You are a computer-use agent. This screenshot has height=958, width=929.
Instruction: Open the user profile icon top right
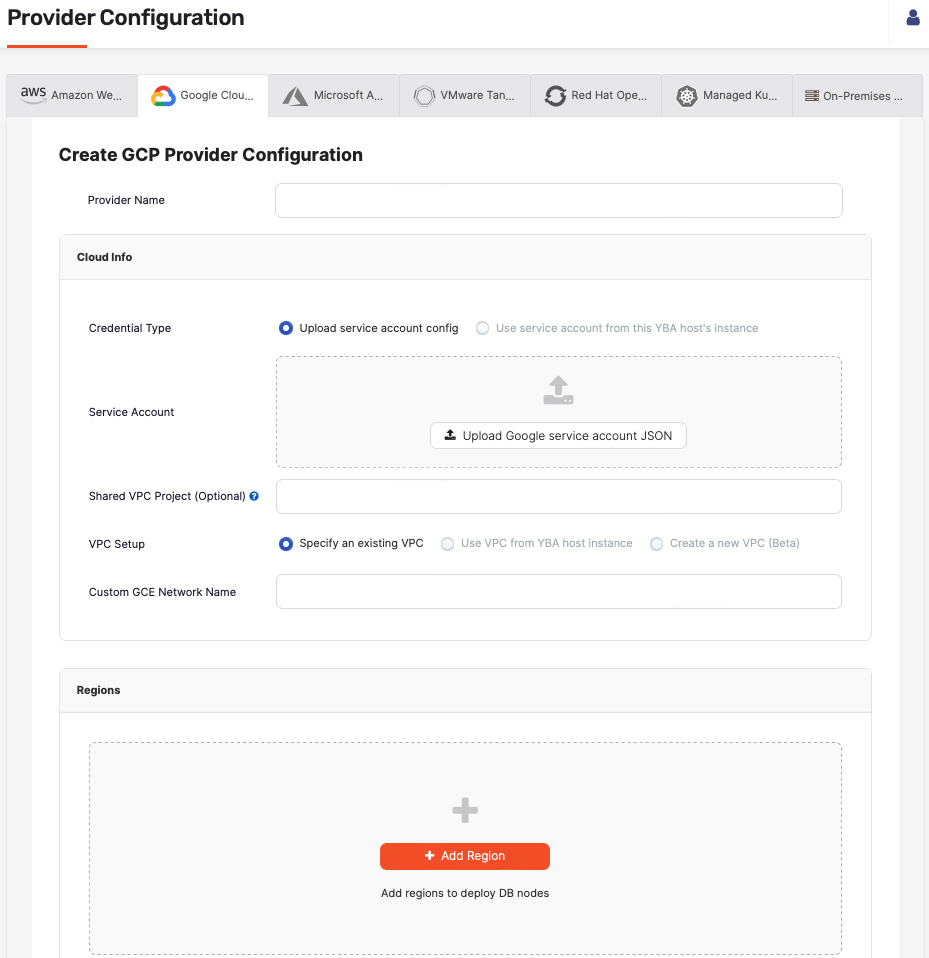pyautogui.click(x=913, y=17)
